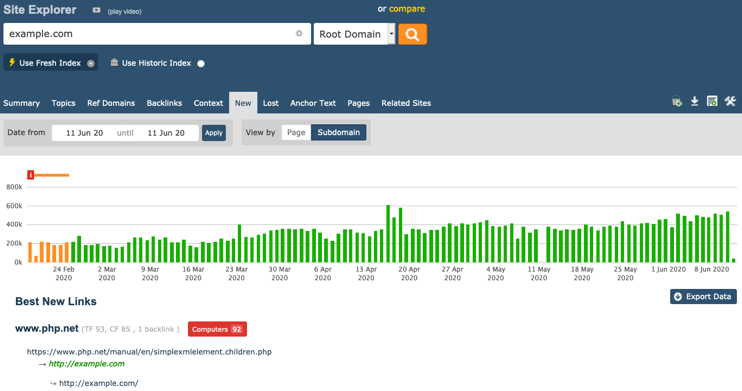This screenshot has width=742, height=391.
Task: Go to the Backlinks tab
Action: coord(164,103)
